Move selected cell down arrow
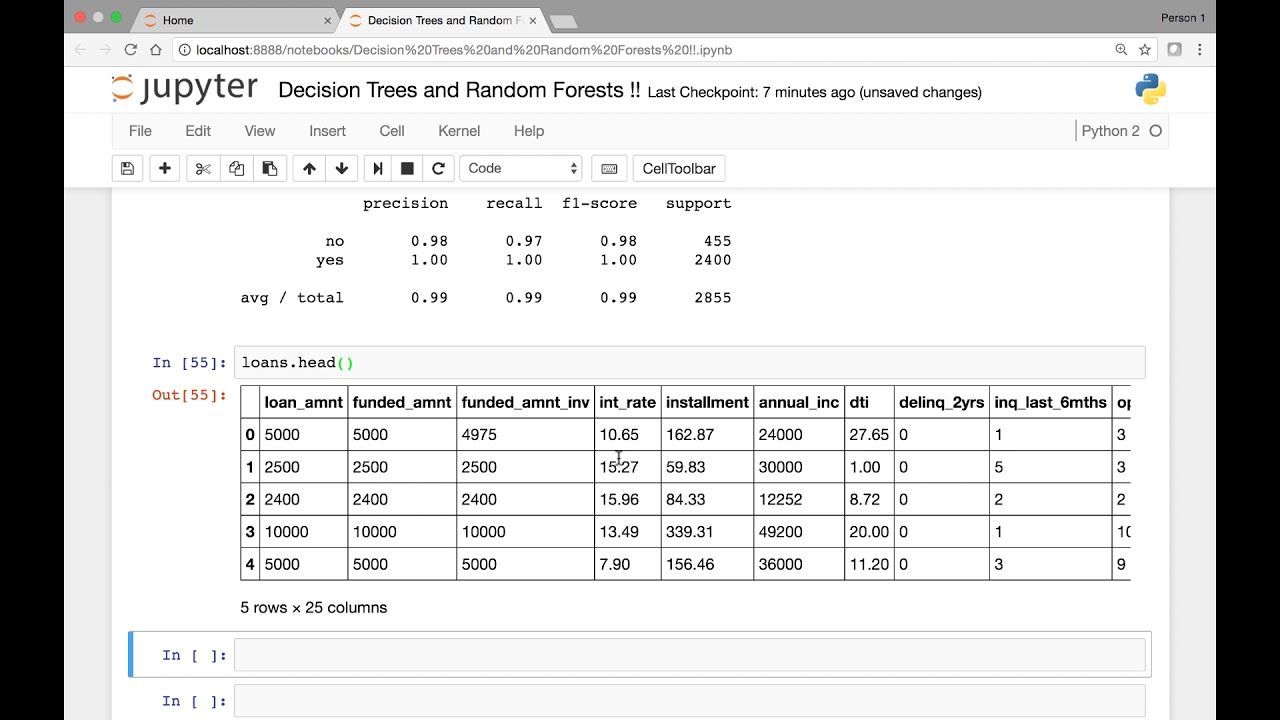Screen dimensions: 1280x720 pos(342,169)
